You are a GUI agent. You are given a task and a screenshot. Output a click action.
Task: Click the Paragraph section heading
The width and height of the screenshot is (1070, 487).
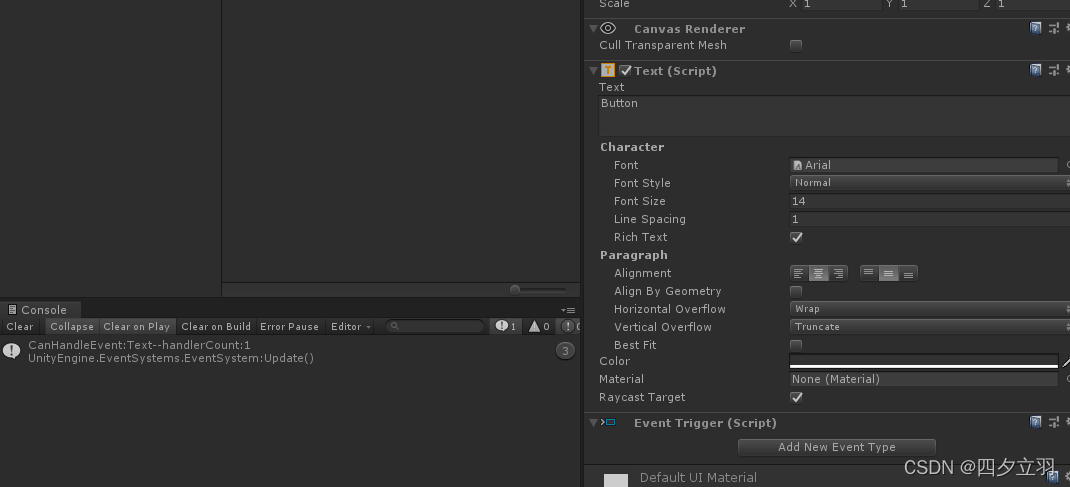[x=633, y=255]
